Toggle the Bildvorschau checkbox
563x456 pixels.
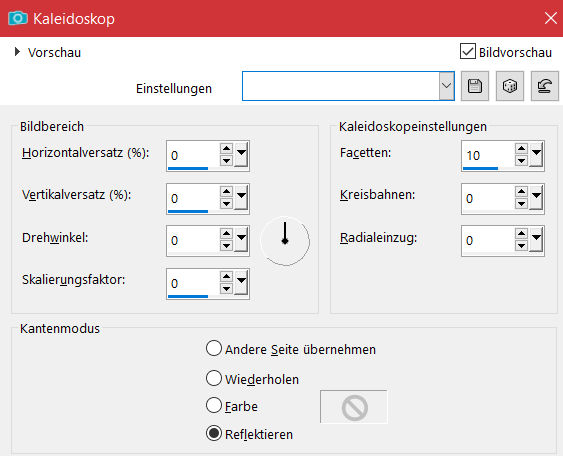click(x=468, y=51)
